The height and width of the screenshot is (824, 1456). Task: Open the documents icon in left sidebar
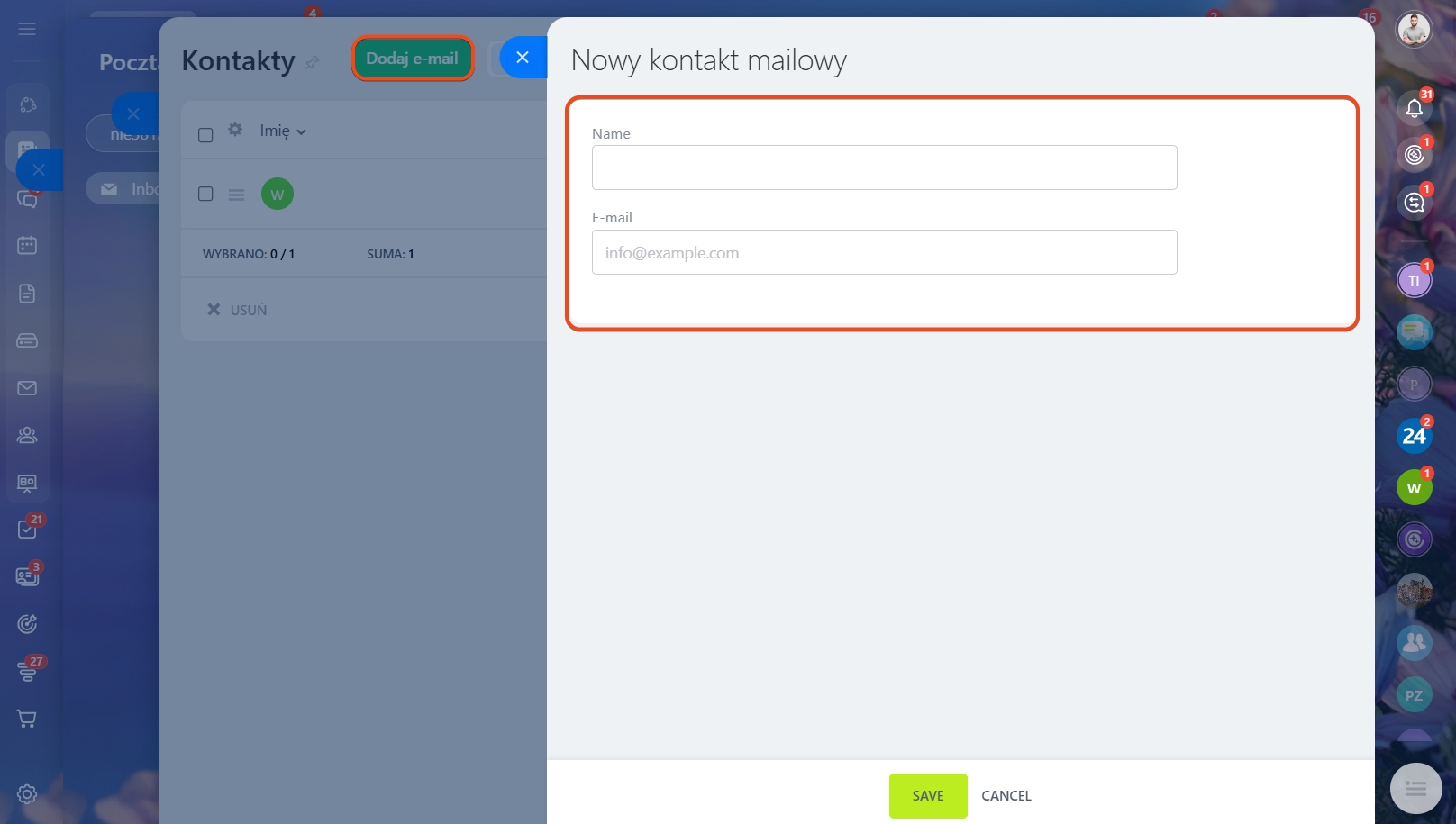coord(27,293)
